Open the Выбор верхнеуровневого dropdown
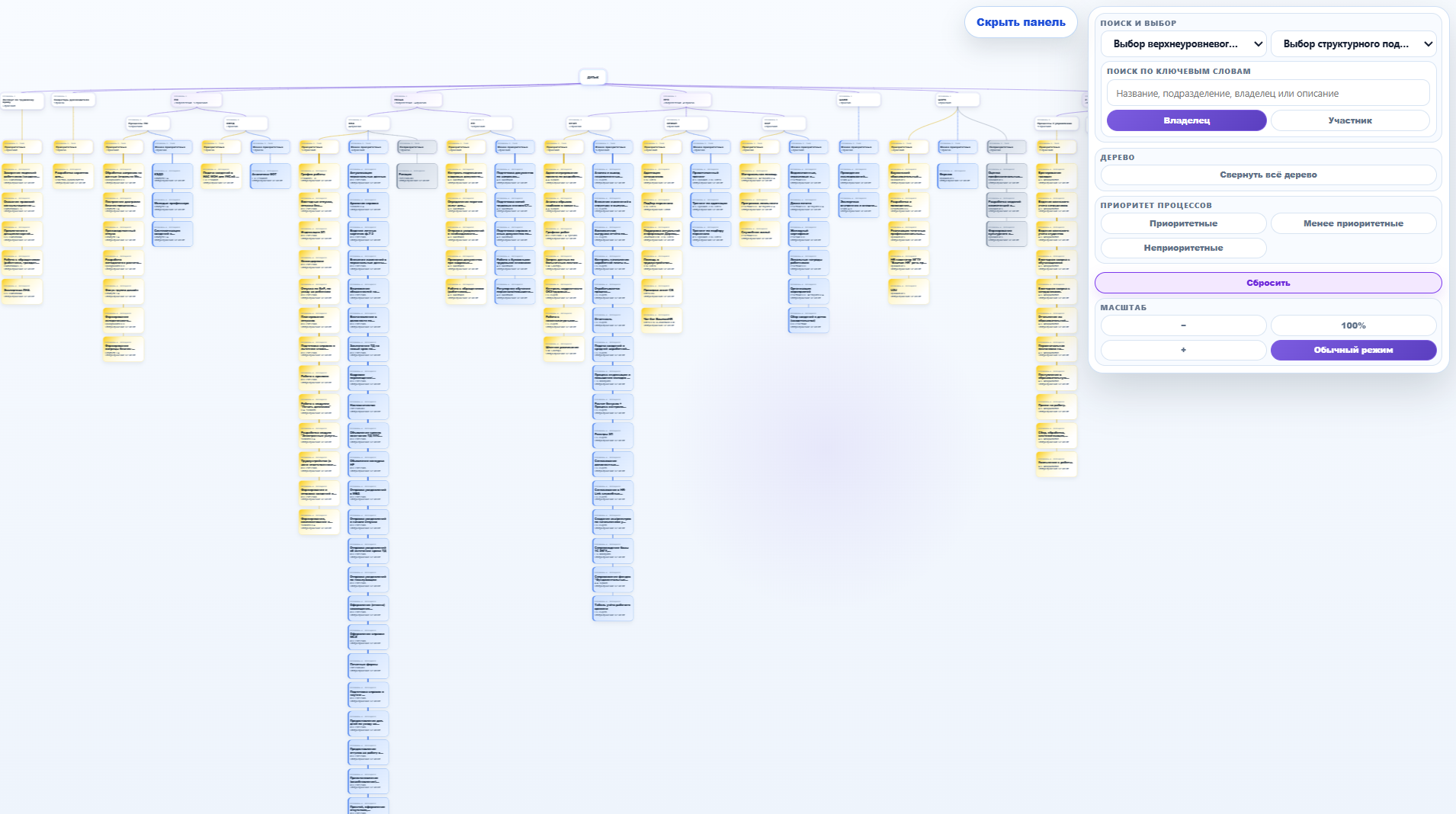1456x814 pixels. pyautogui.click(x=1183, y=44)
